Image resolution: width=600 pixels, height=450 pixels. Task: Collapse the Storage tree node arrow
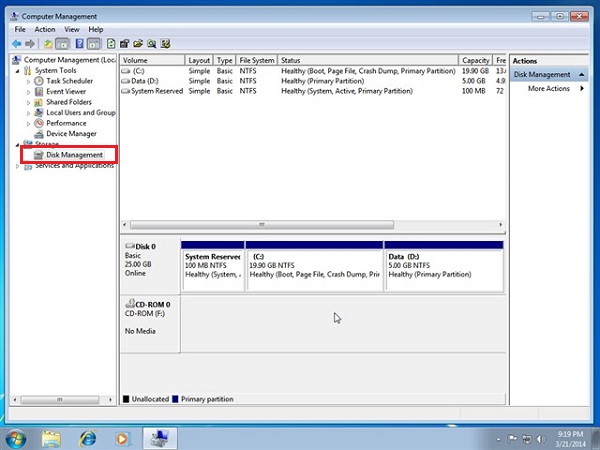coord(17,145)
